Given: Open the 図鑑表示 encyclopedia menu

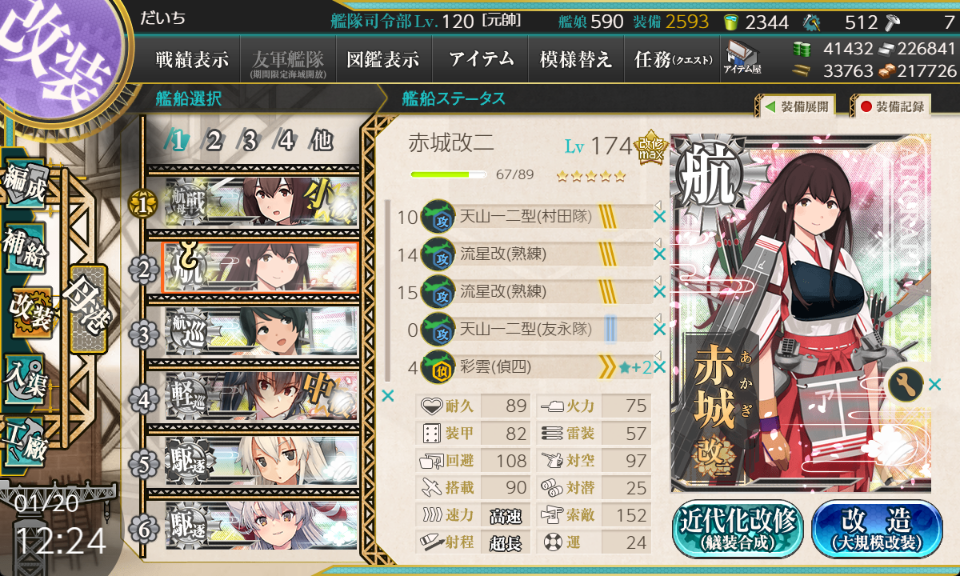Looking at the screenshot, I should point(383,59).
